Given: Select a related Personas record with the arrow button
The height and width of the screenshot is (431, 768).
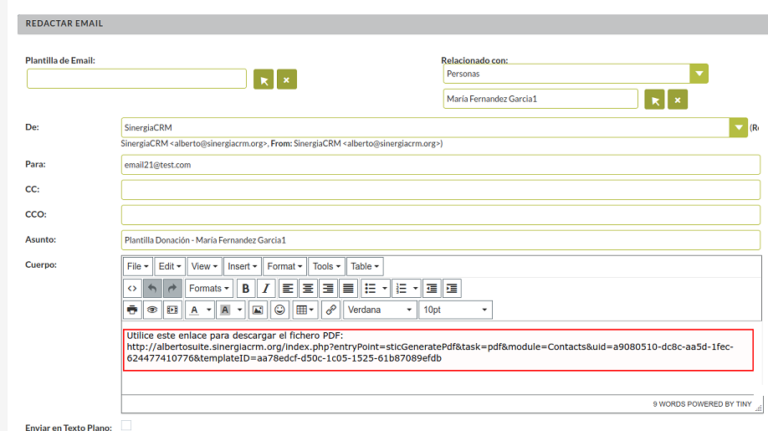Looking at the screenshot, I should pyautogui.click(x=654, y=99).
